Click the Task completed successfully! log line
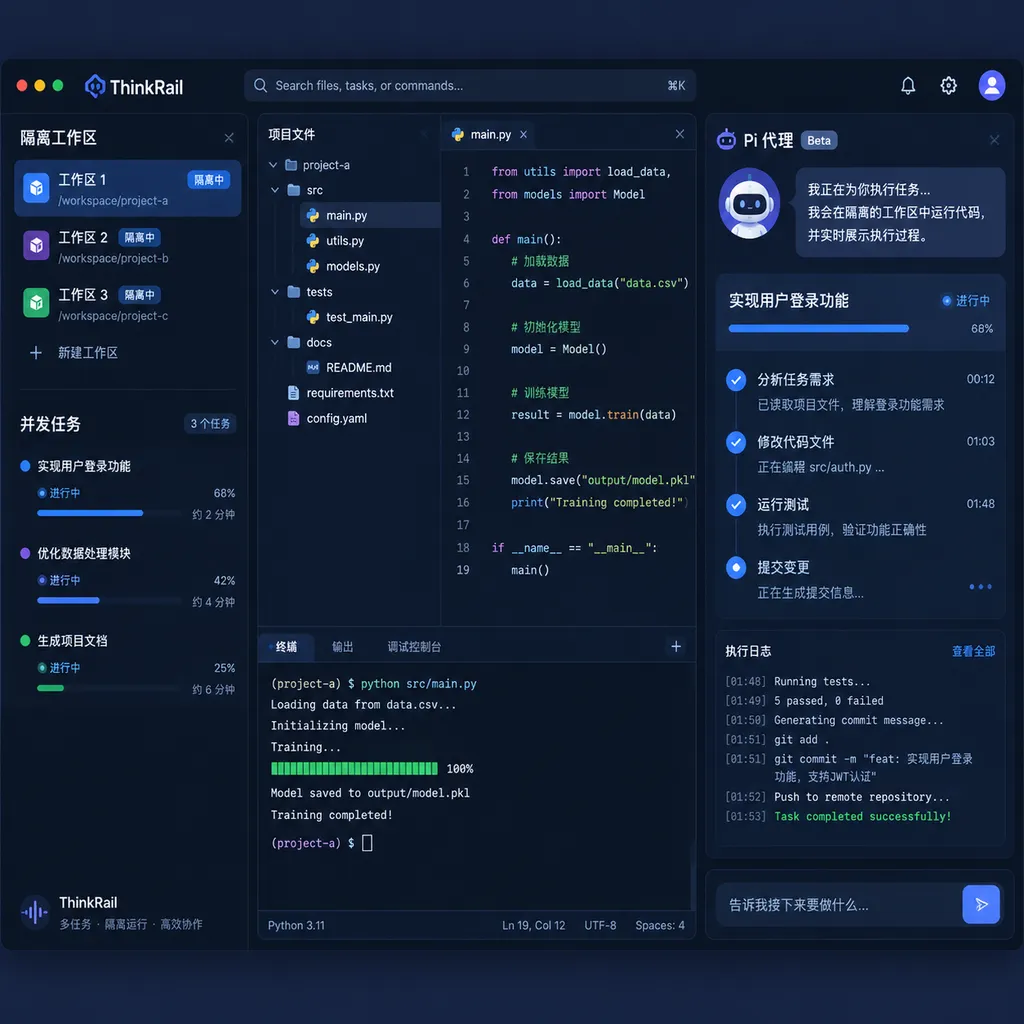Viewport: 1024px width, 1024px height. click(x=862, y=816)
